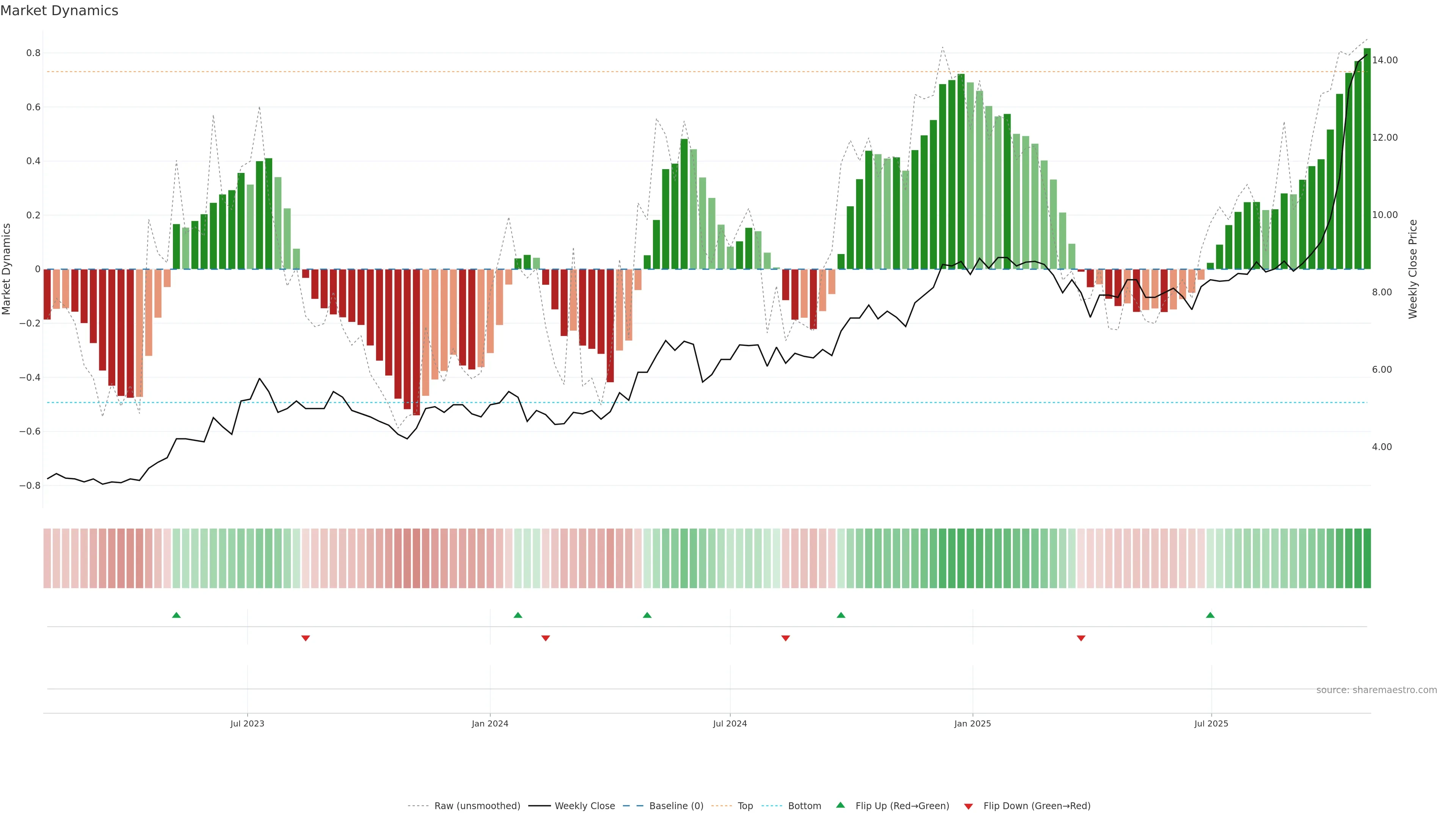Click the Jan 2025 x-axis label
The image size is (1456, 819).
point(972,723)
